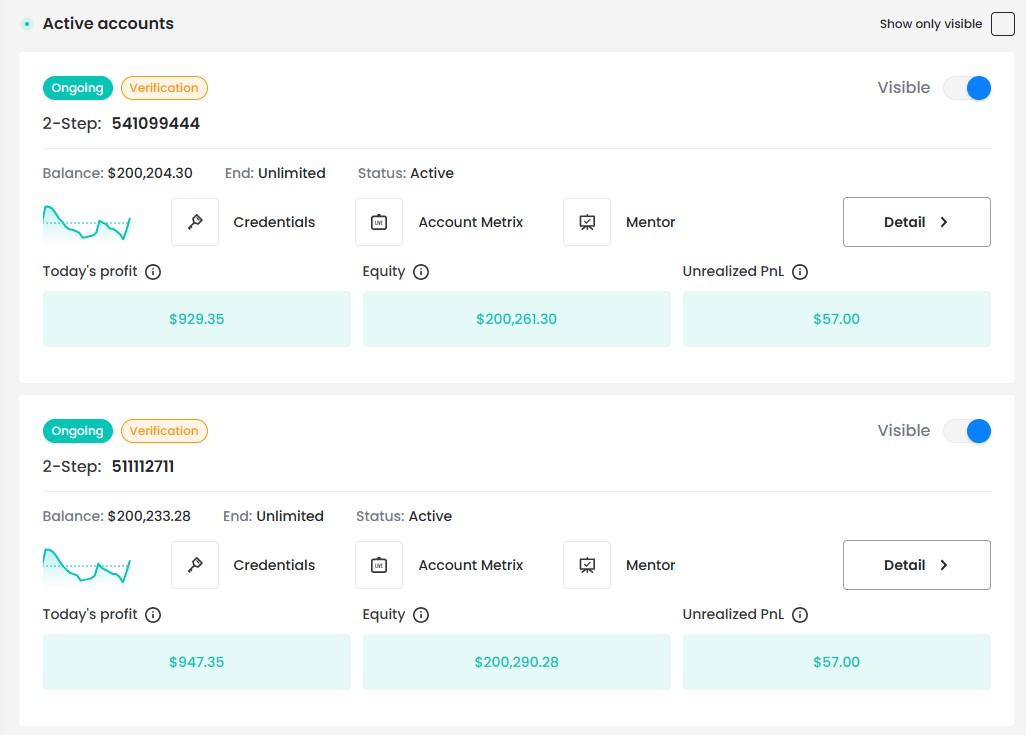Click Status: Active for account 541099444

point(406,173)
